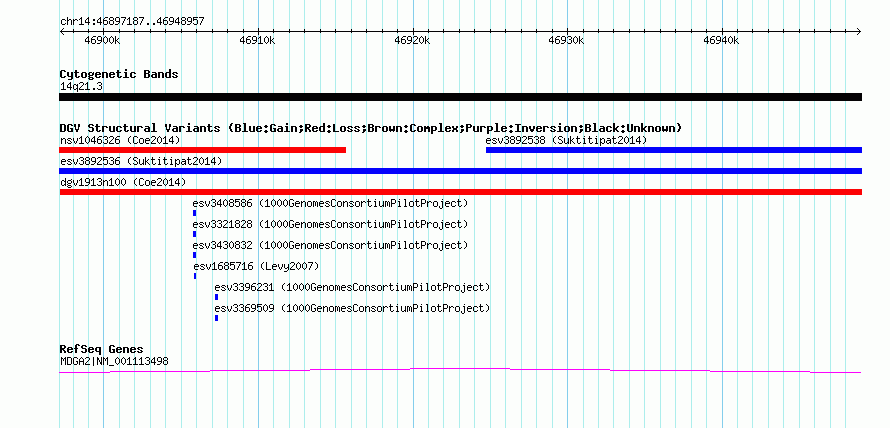Click the 46900k ruler tick label
The height and width of the screenshot is (428, 890).
coord(102,40)
